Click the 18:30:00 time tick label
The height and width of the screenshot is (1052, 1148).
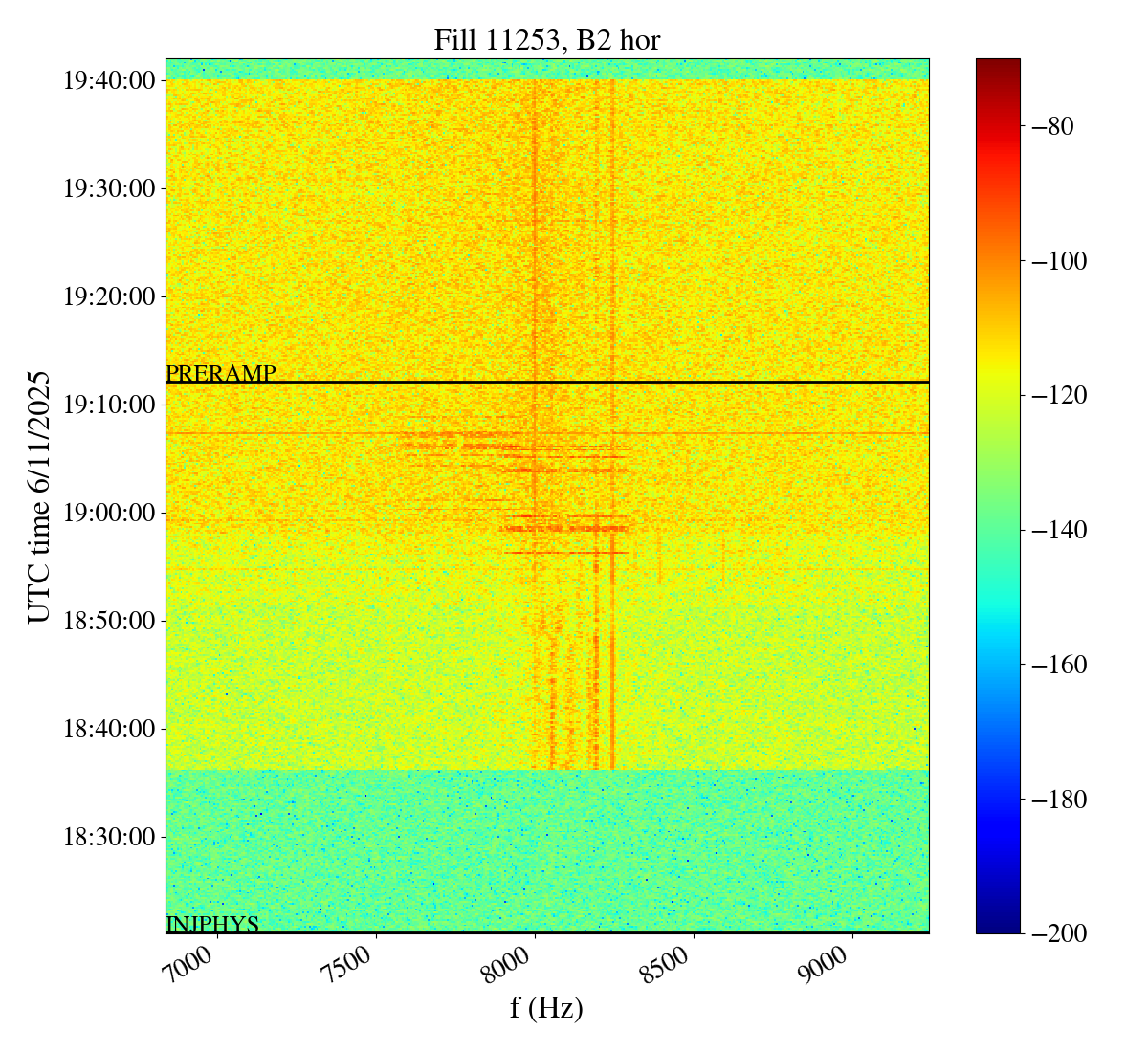[109, 837]
